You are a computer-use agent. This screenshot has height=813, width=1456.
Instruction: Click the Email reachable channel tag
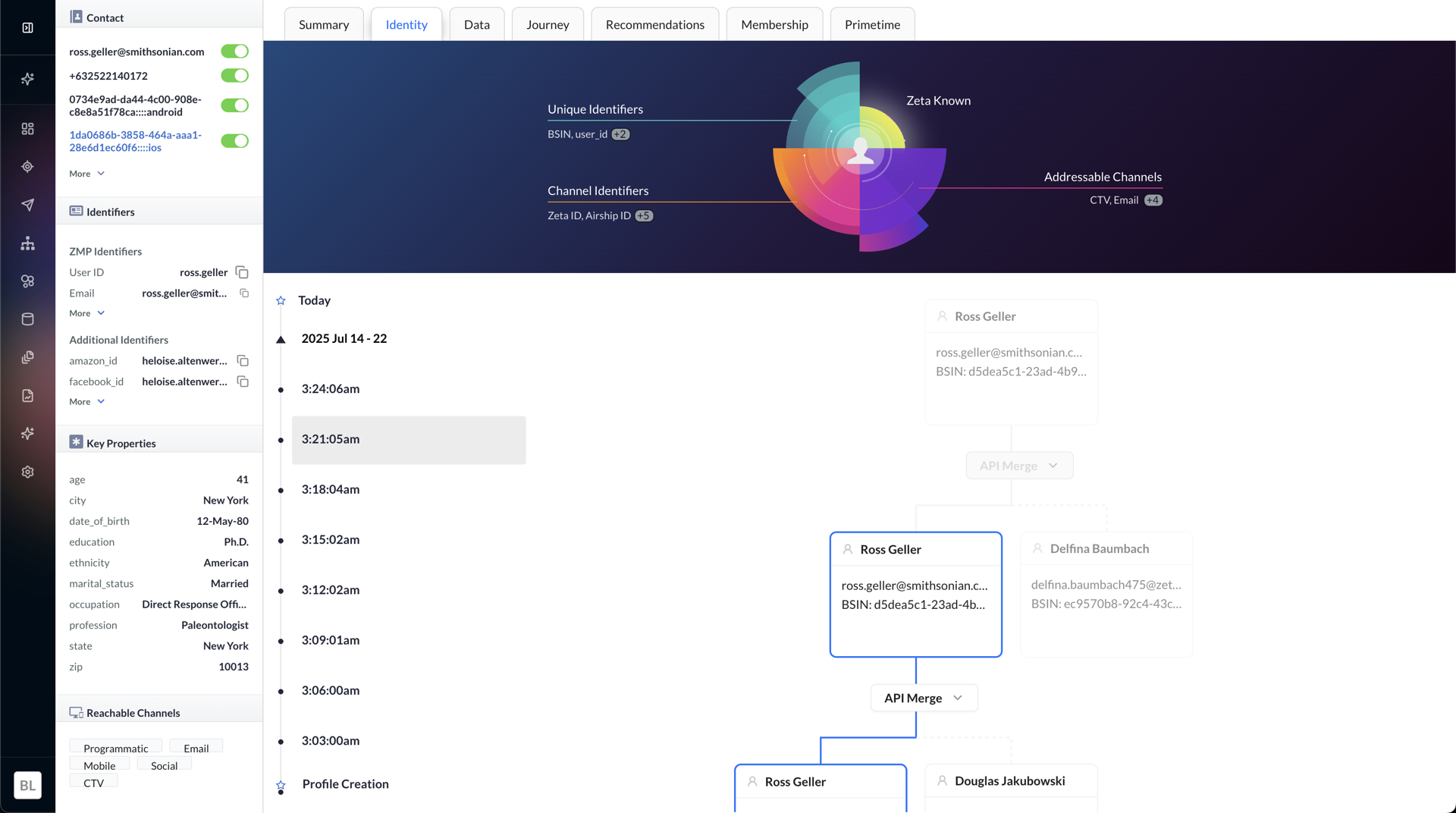[x=196, y=748]
